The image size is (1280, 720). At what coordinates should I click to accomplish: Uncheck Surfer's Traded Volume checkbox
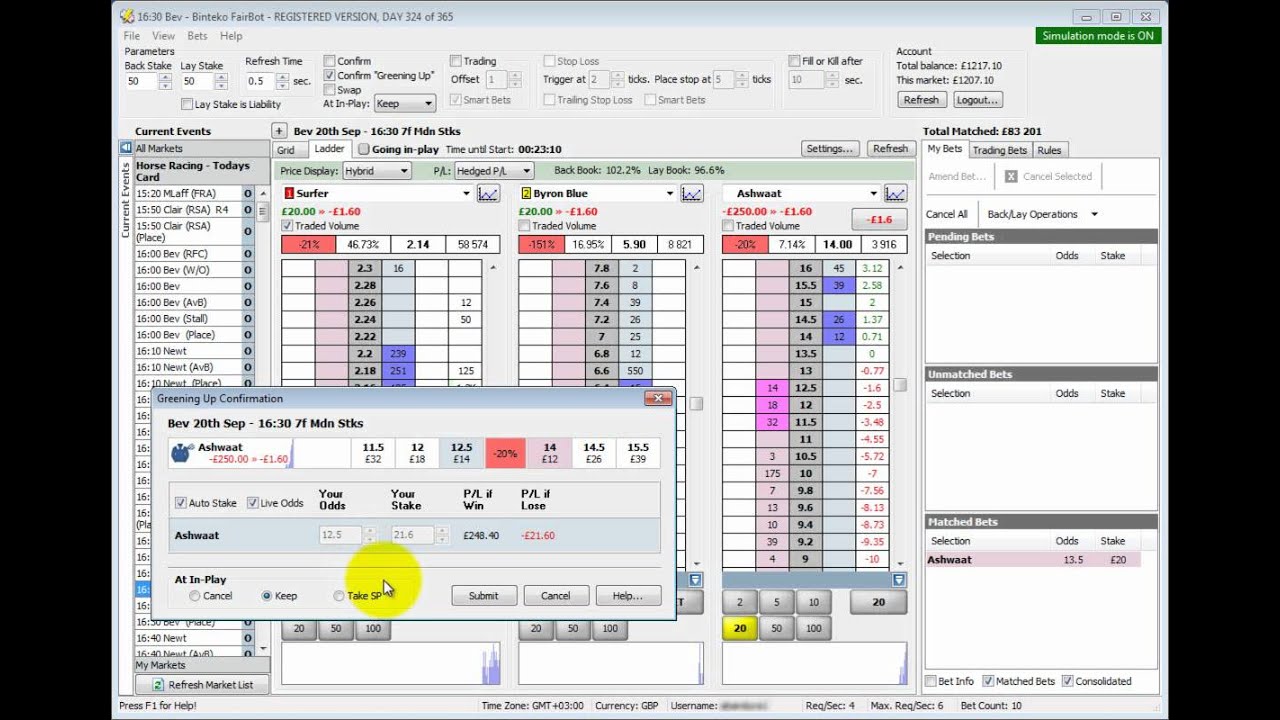click(288, 226)
